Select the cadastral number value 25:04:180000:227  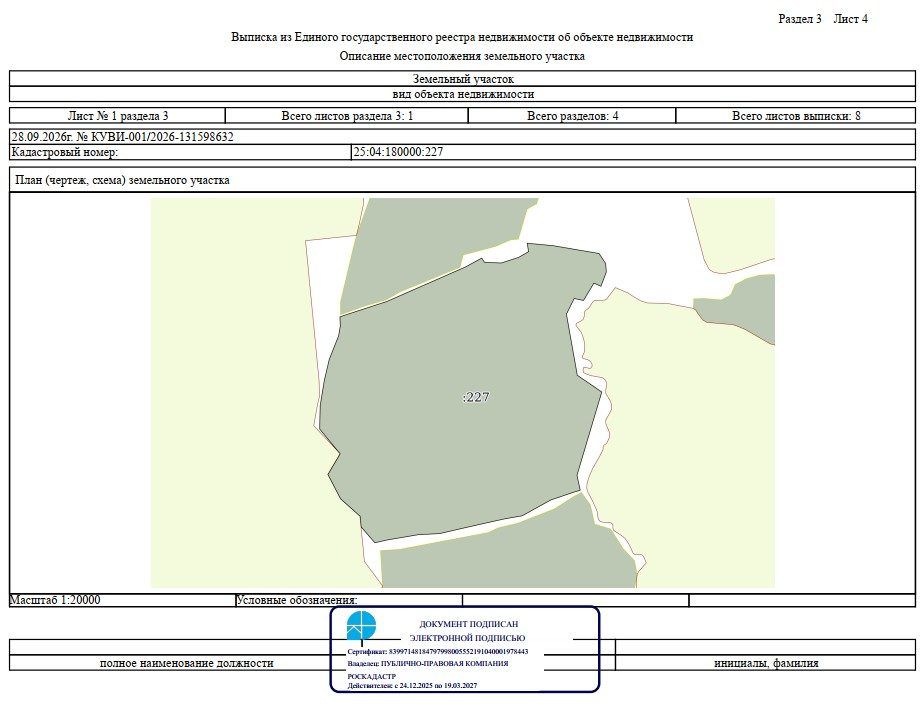coord(398,152)
